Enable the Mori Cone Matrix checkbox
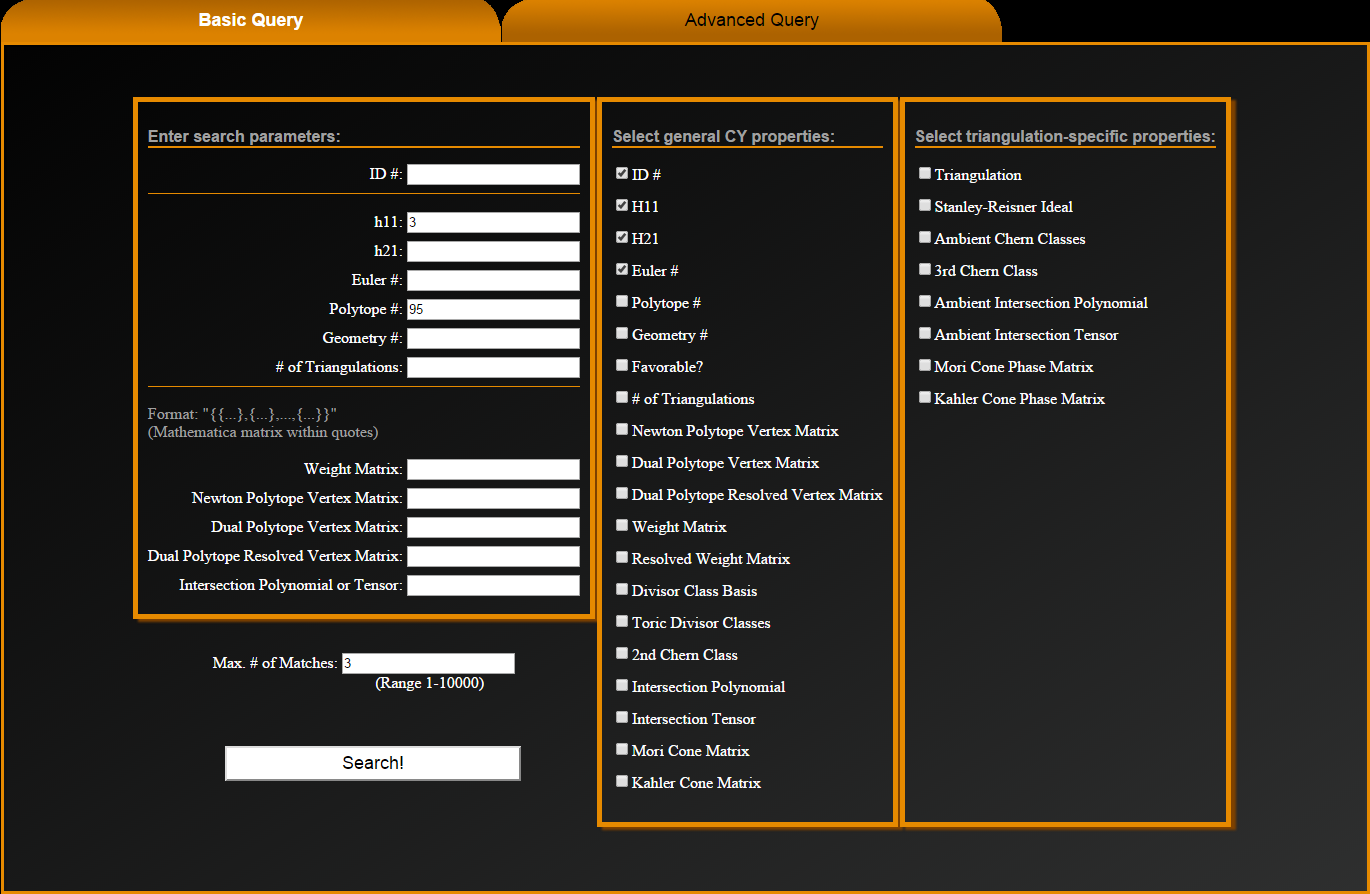This screenshot has width=1370, height=894. click(x=622, y=750)
